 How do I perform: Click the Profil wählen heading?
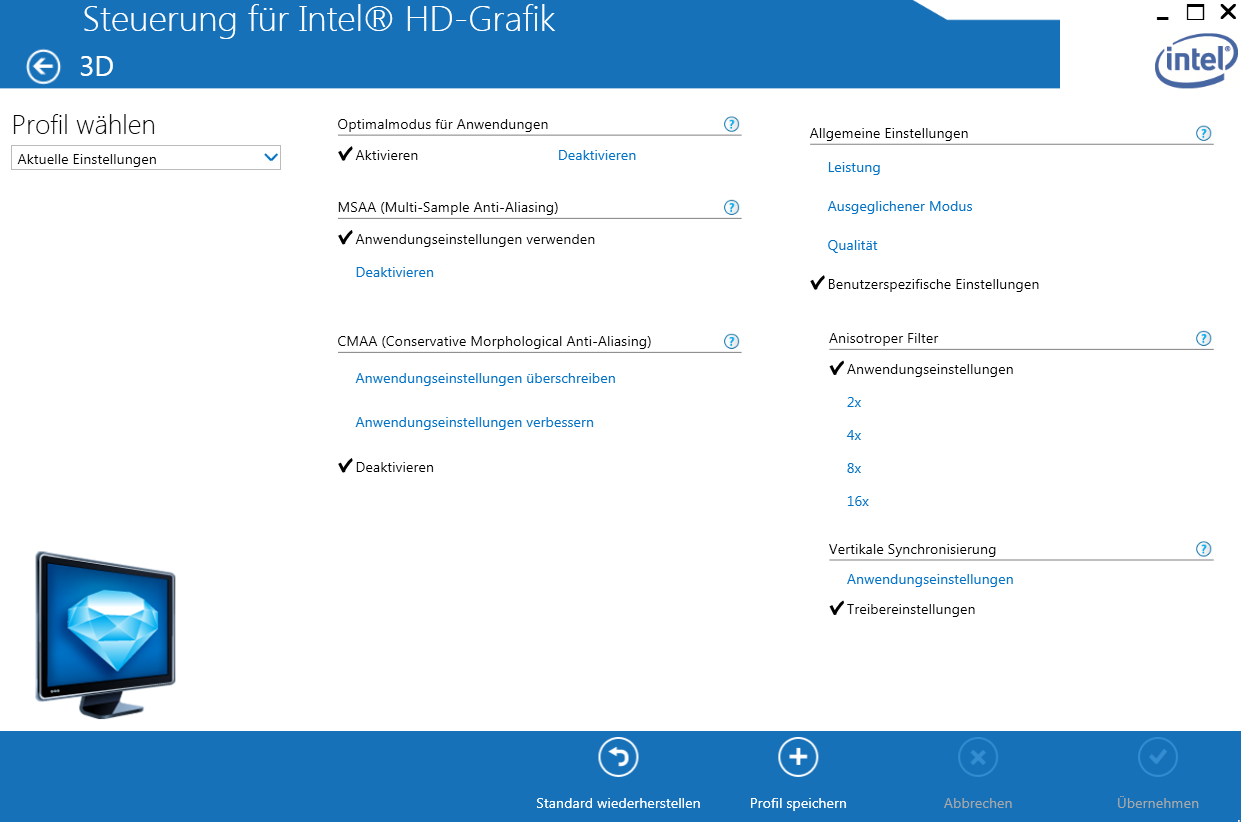coord(84,125)
